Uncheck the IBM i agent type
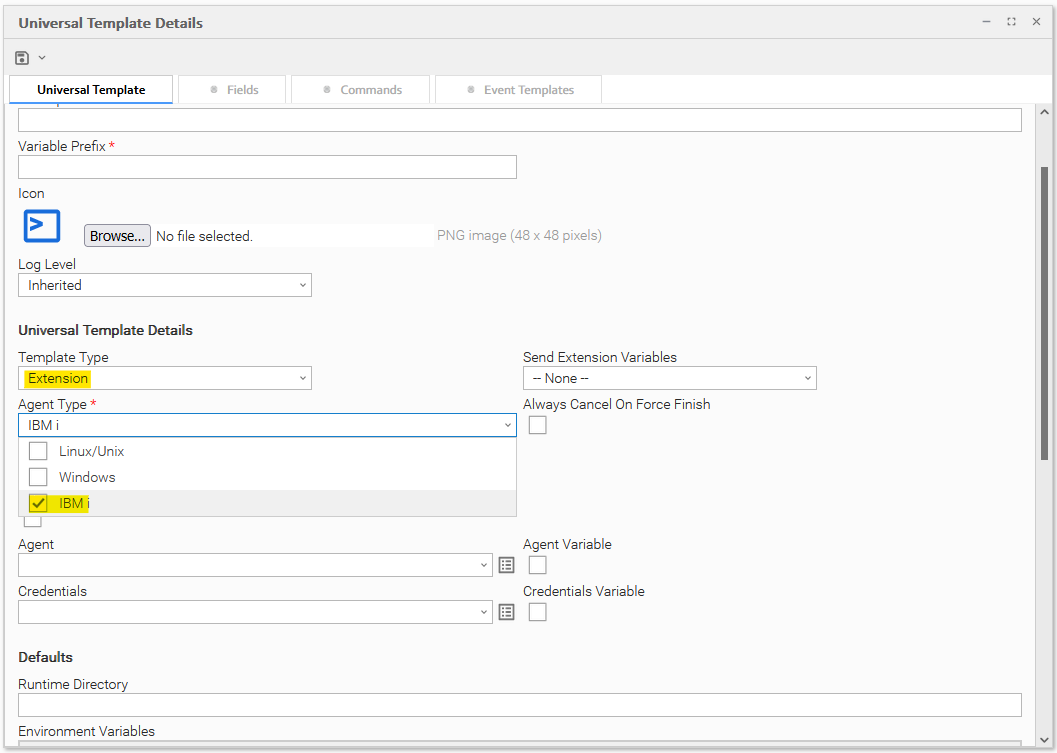 [x=38, y=503]
